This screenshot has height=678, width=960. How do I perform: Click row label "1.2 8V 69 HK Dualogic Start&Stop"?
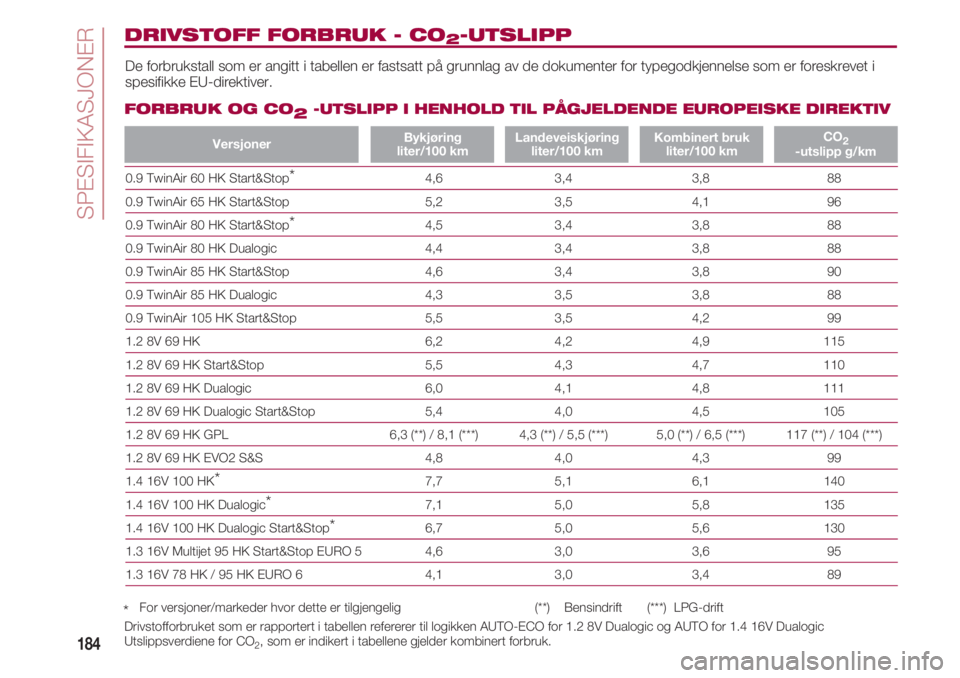(x=220, y=412)
